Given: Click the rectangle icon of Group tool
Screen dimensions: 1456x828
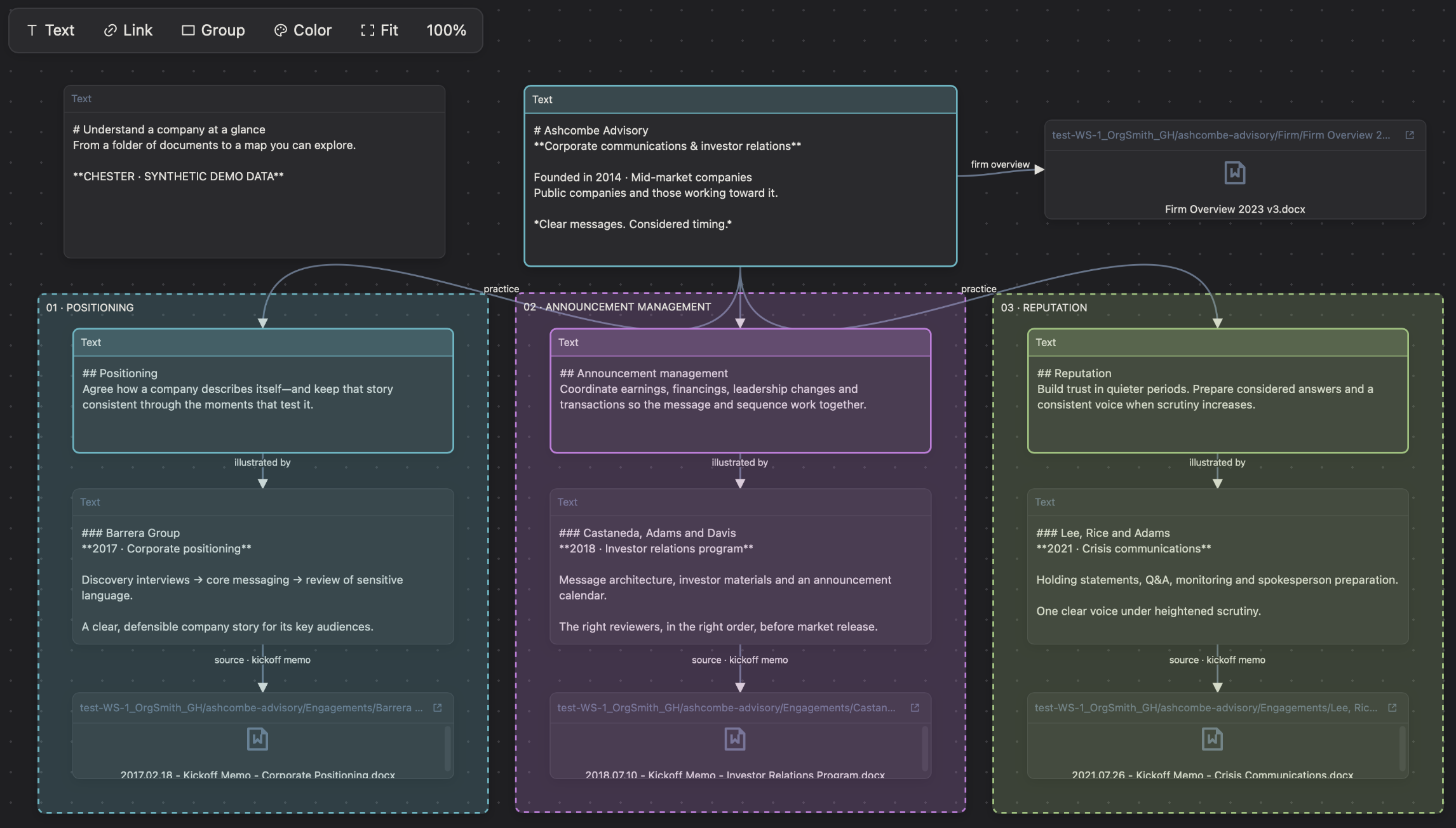Looking at the screenshot, I should (x=188, y=30).
